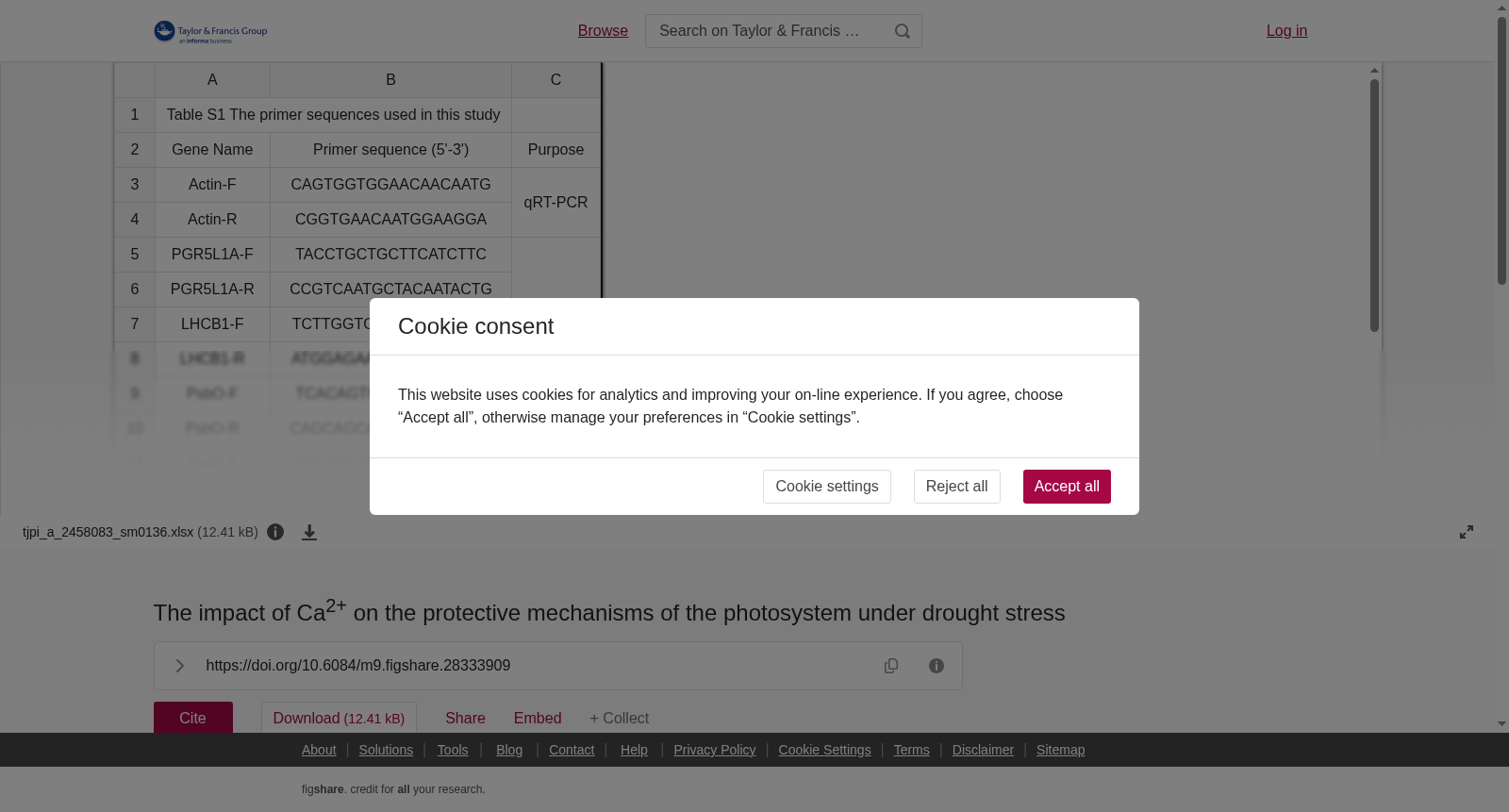Click Download (12.41 kB) button
The height and width of the screenshot is (812, 1509).
pyautogui.click(x=339, y=718)
